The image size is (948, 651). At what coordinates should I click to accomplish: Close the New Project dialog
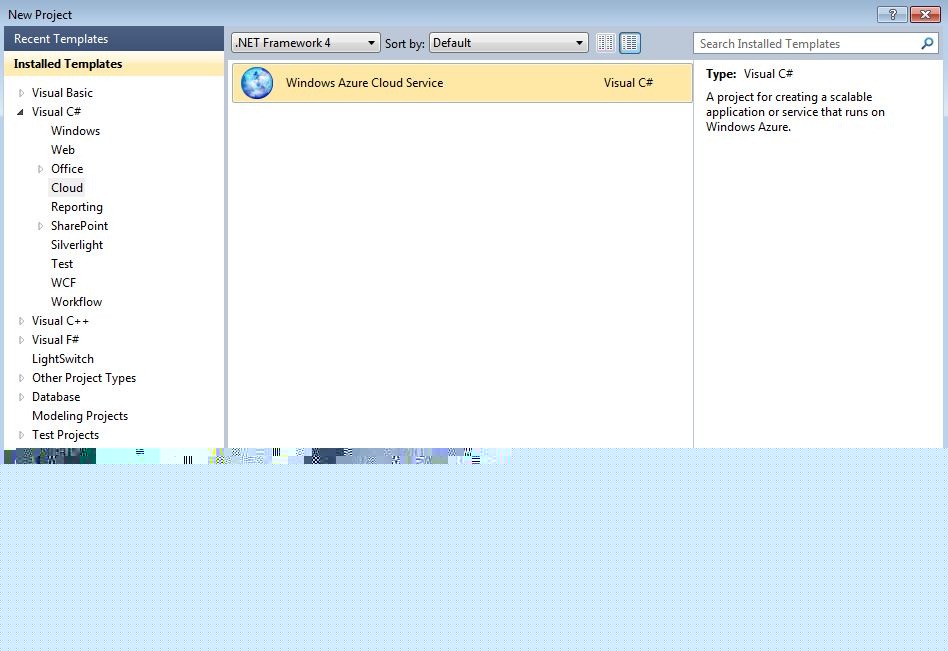pos(924,15)
